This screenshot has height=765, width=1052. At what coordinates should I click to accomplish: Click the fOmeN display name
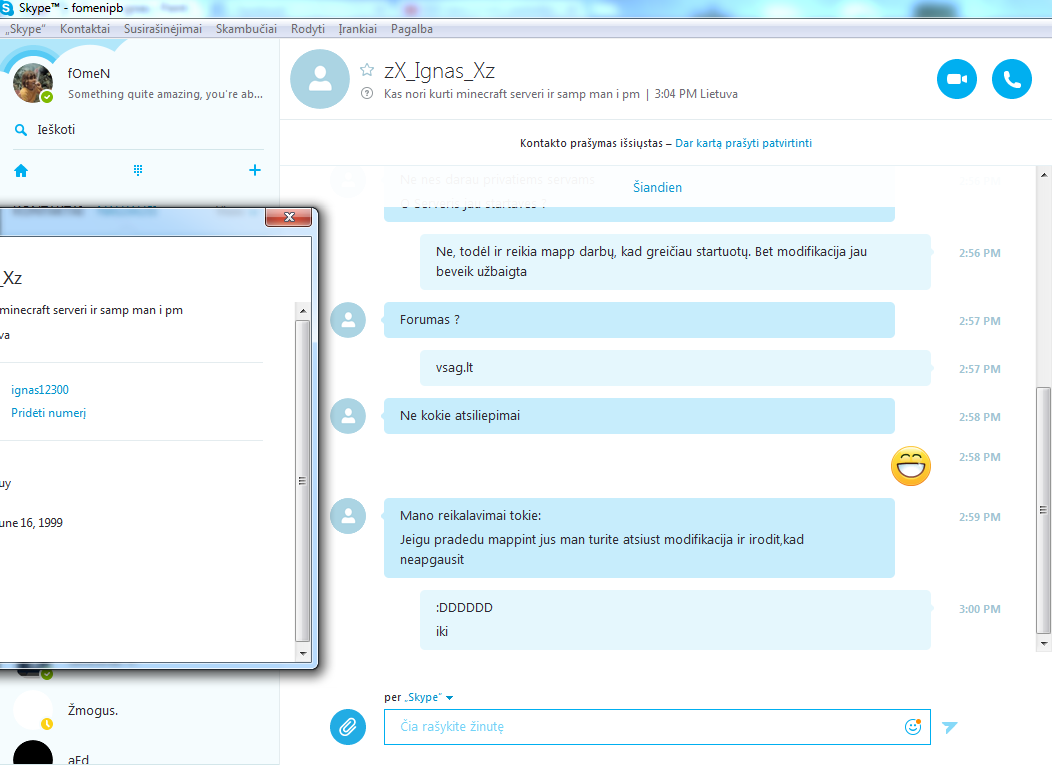pyautogui.click(x=89, y=74)
